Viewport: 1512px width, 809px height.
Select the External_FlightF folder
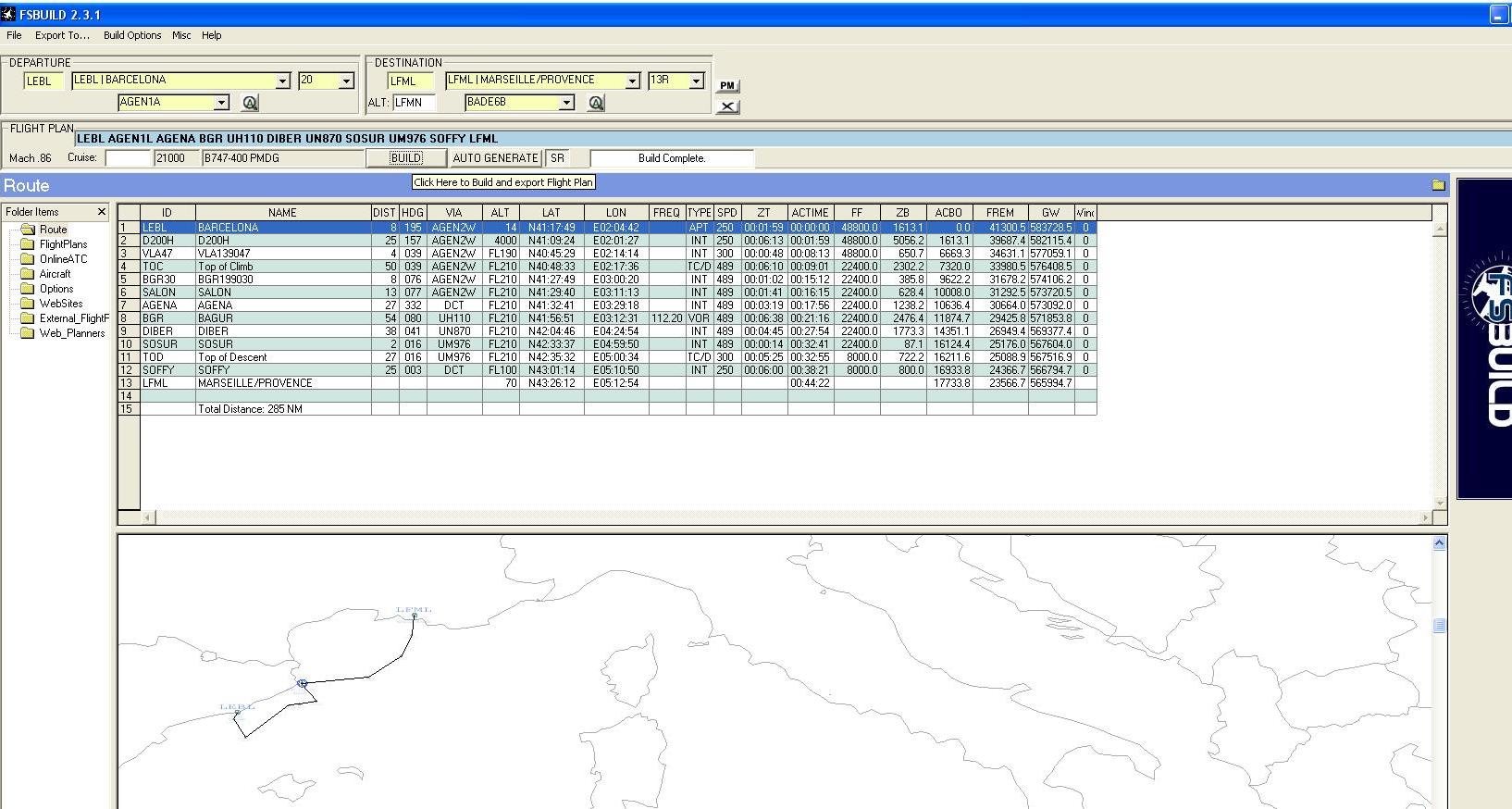coord(64,318)
